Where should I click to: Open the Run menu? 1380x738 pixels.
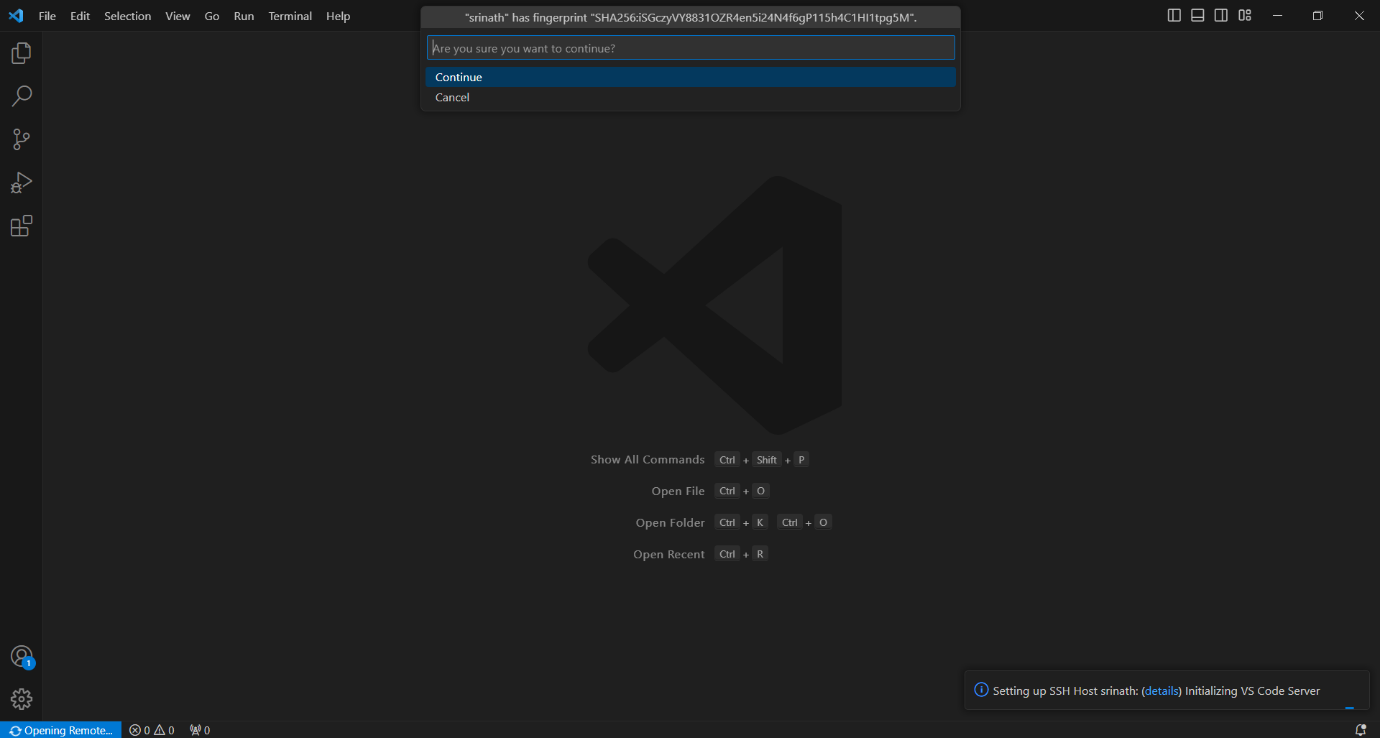(244, 16)
